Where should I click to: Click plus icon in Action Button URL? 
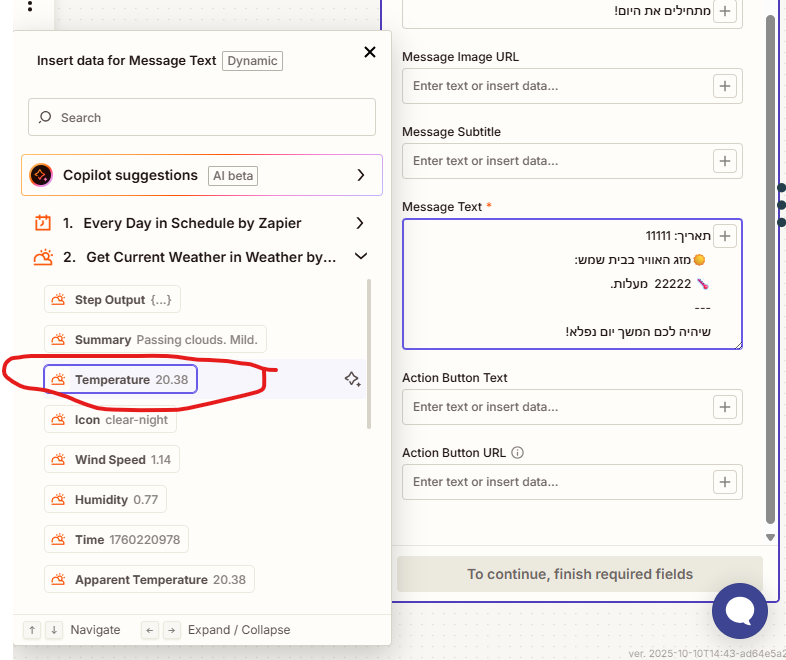725,482
